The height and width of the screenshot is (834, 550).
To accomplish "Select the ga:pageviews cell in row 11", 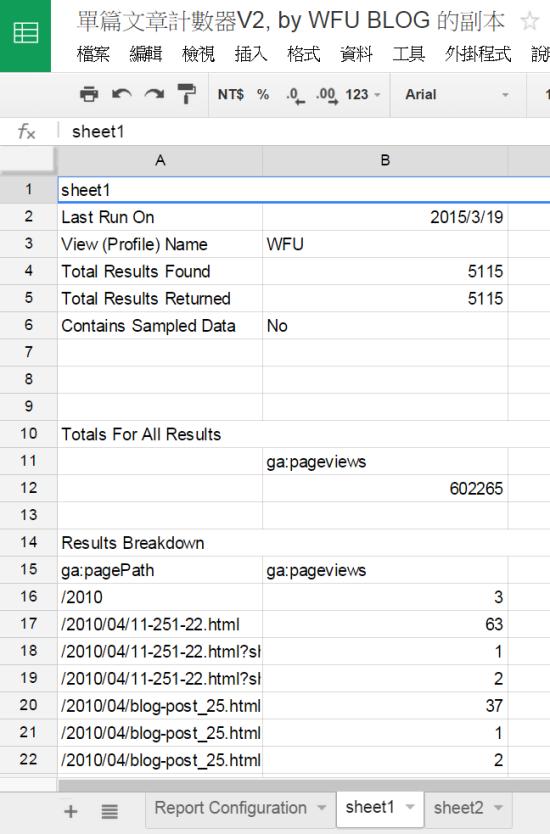I will pyautogui.click(x=385, y=461).
